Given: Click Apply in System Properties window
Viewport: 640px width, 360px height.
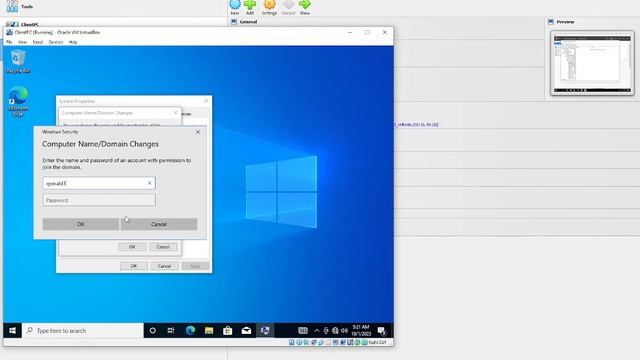Looking at the screenshot, I should pos(195,266).
